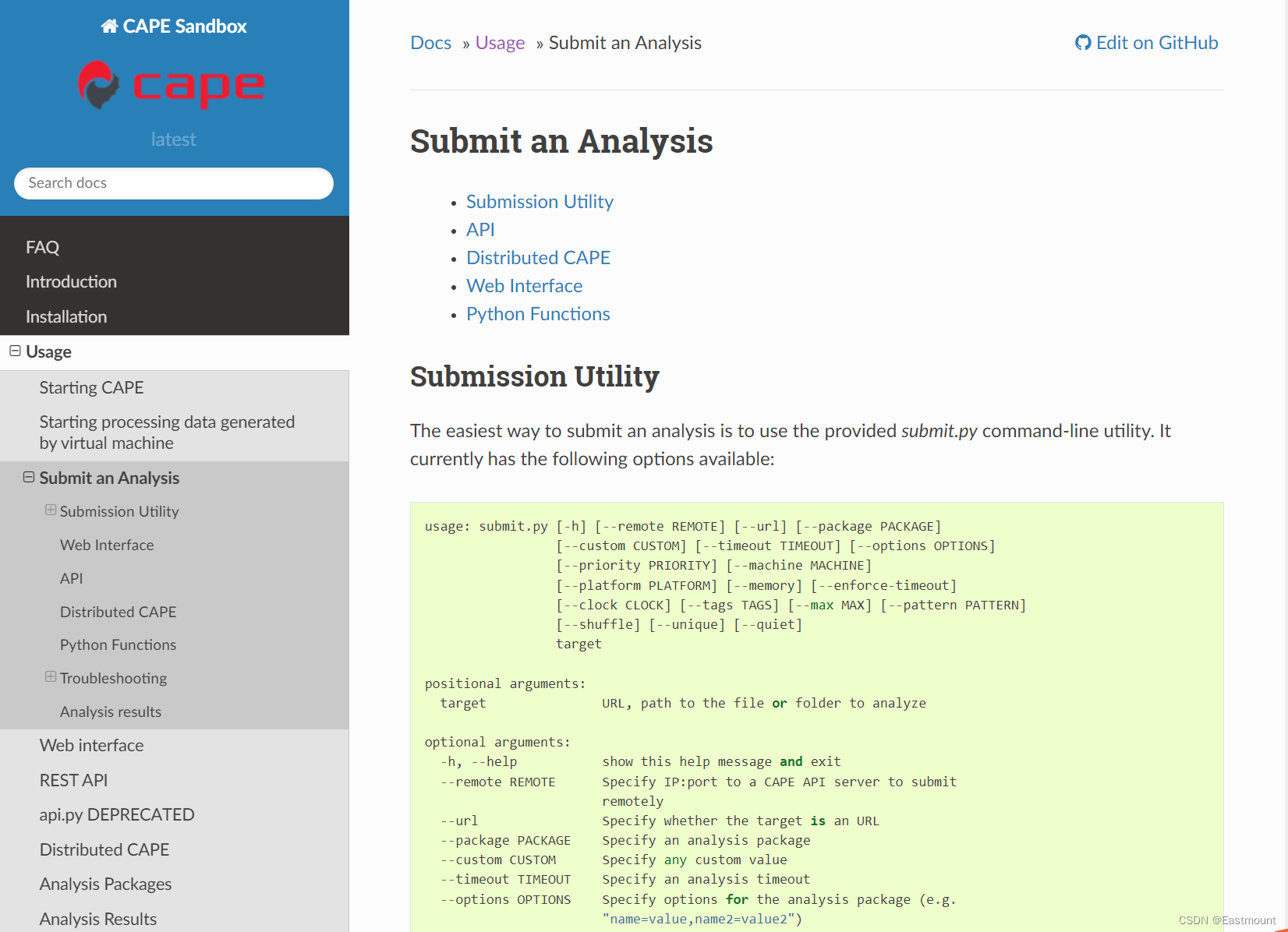Click the --remote REMOTE option text

497,782
